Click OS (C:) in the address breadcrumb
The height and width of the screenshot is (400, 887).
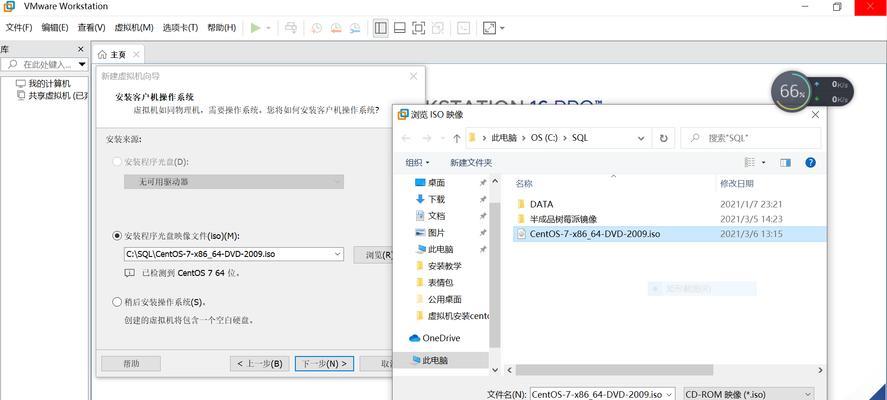[x=544, y=137]
